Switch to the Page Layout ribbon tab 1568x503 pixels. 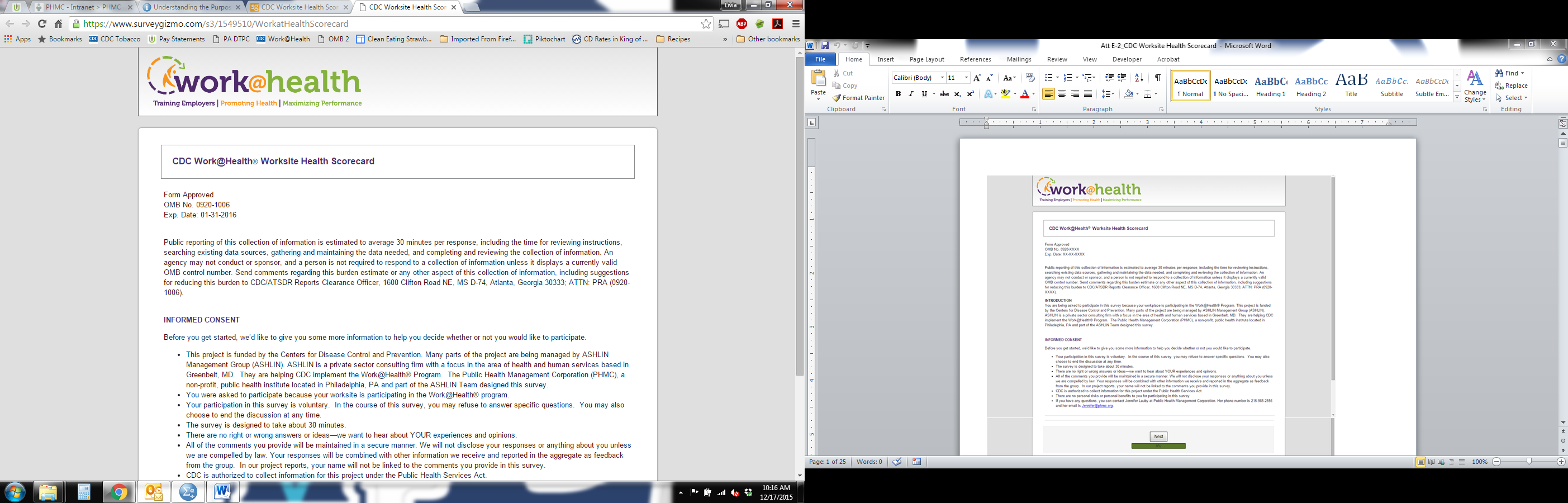(926, 60)
